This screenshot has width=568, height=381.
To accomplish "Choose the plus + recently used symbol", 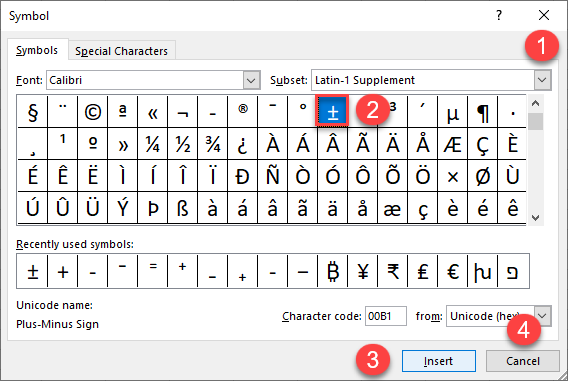I will point(63,271).
